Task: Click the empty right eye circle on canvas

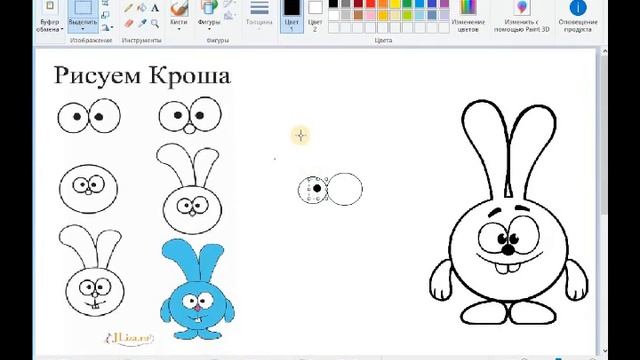Action: 345,189
